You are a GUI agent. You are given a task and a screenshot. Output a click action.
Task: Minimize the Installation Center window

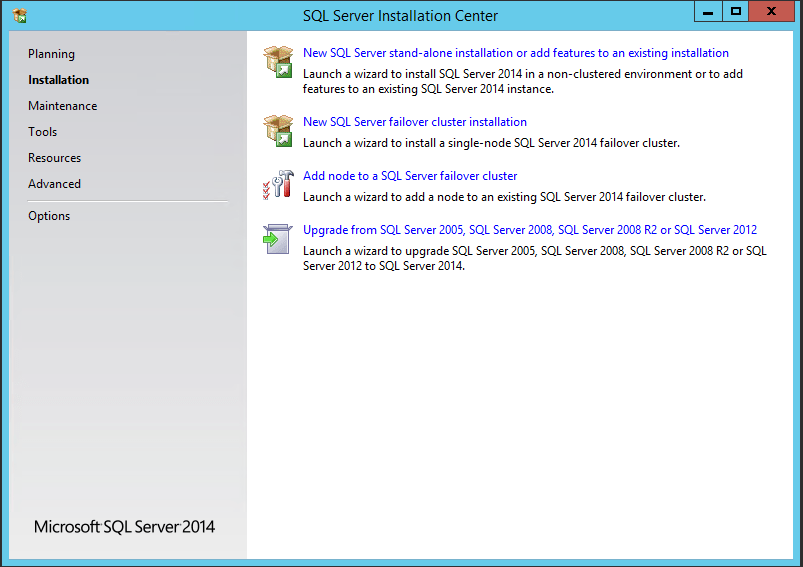click(708, 12)
